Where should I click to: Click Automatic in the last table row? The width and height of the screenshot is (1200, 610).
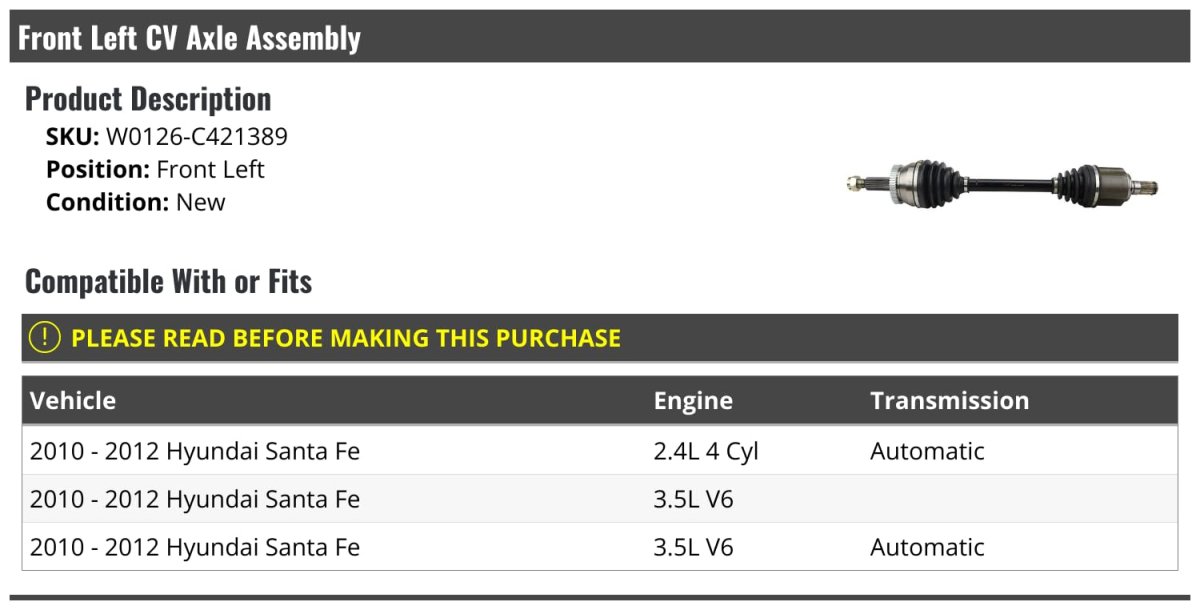tap(927, 547)
